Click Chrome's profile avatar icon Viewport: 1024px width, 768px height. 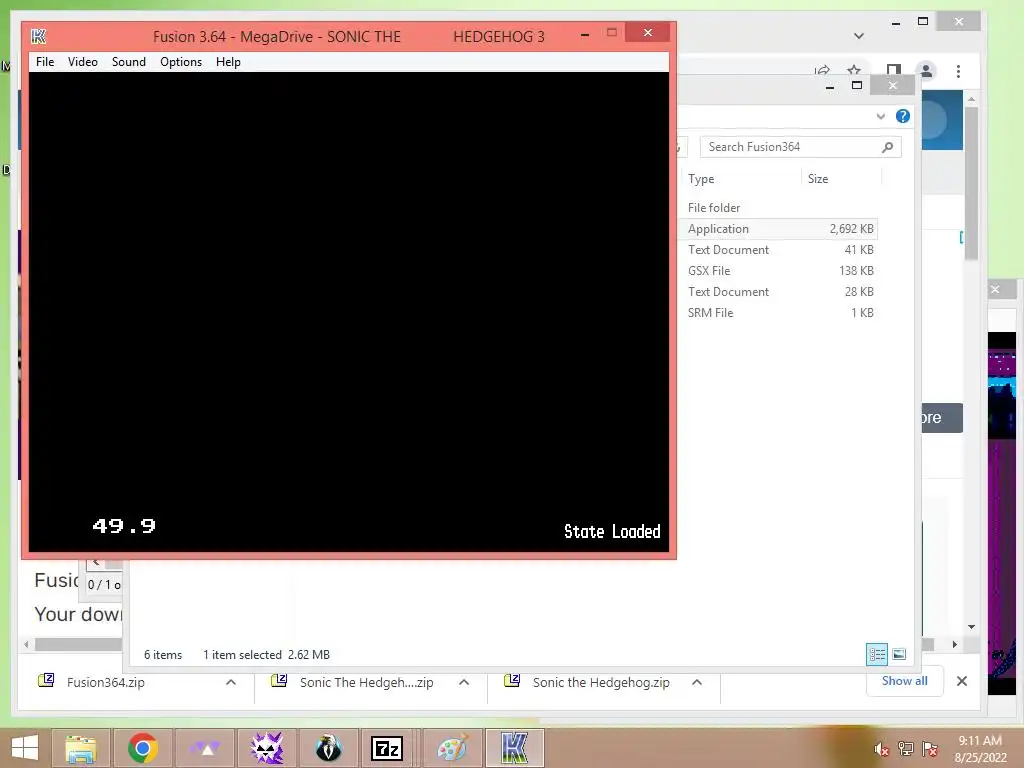click(926, 71)
